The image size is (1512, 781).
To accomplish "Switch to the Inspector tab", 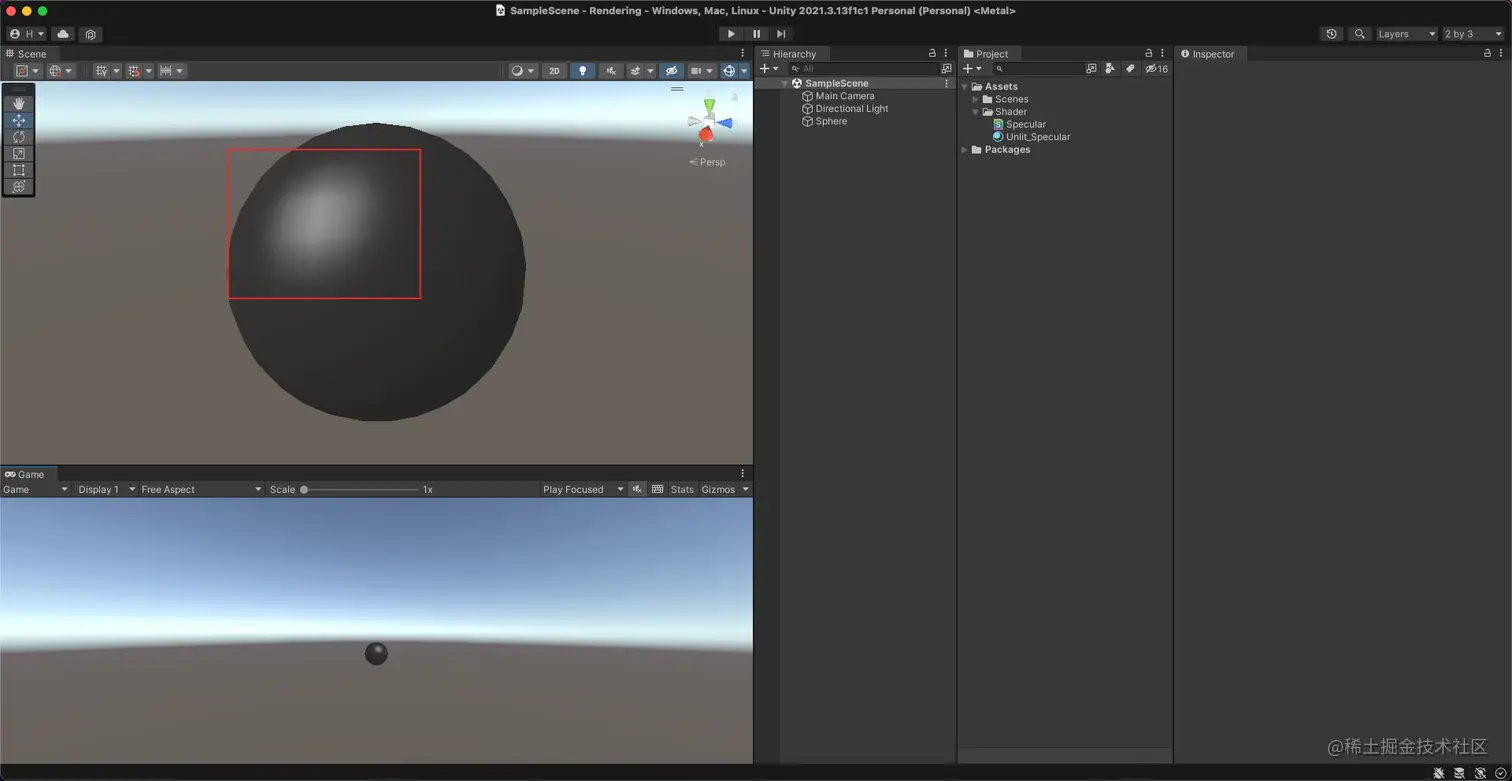I will click(x=1212, y=54).
